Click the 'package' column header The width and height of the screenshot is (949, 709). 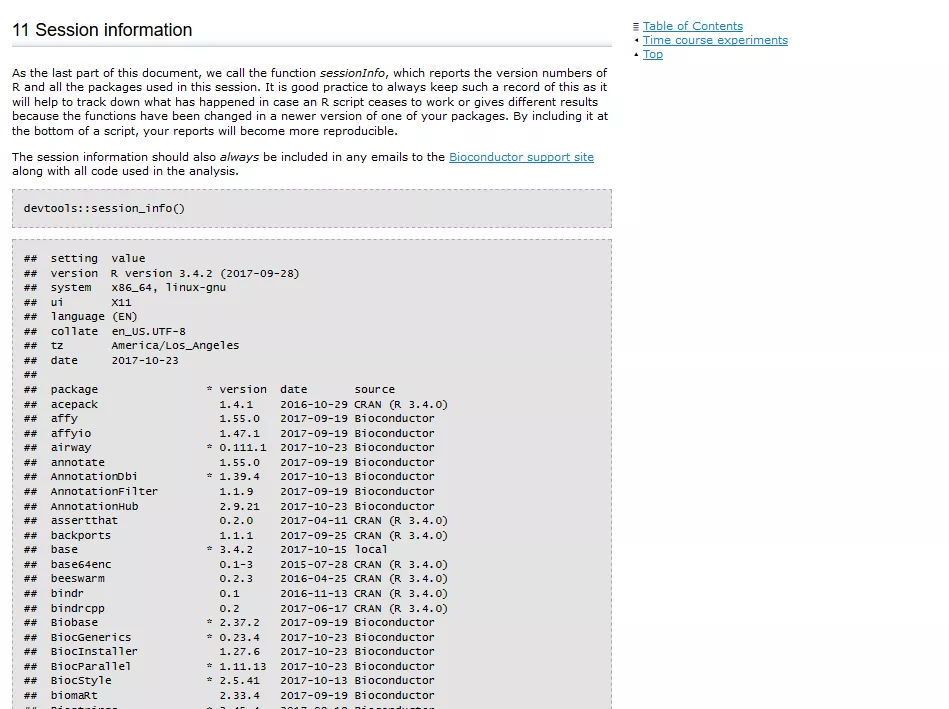(x=74, y=389)
